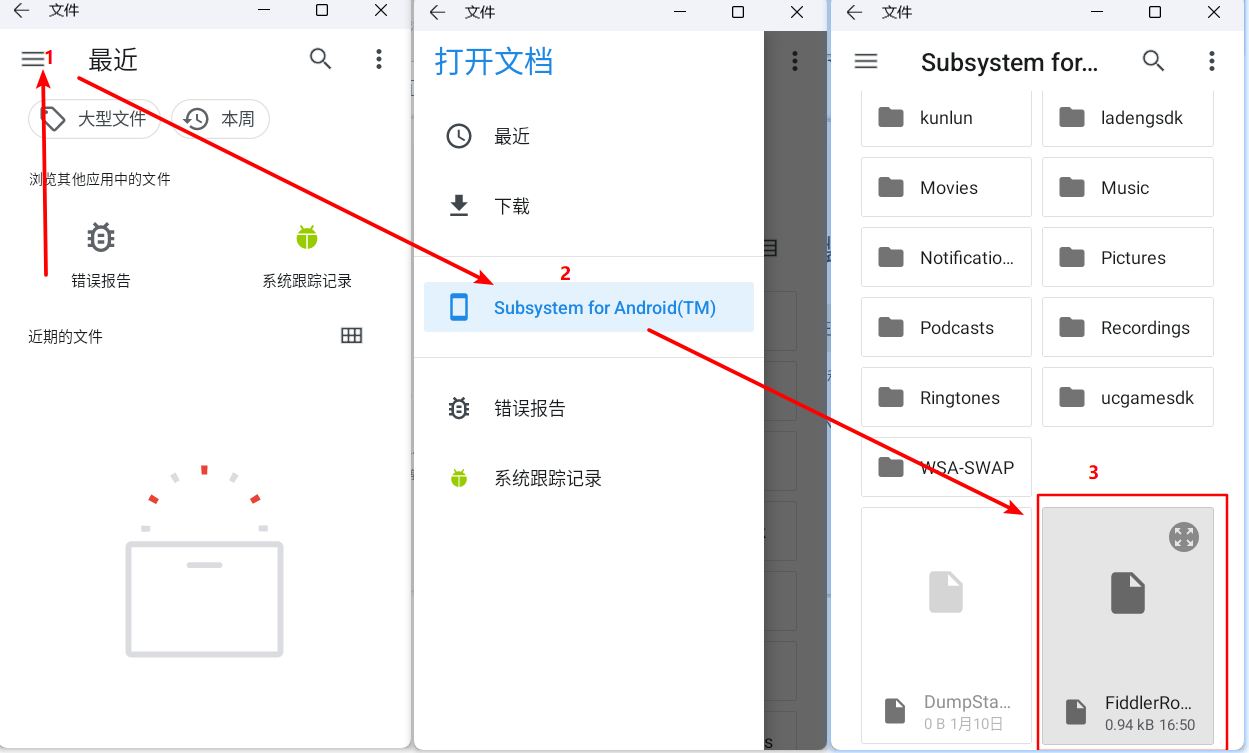The image size is (1249, 753).
Task: Open more options in the Subsystem for... window
Action: [x=1211, y=61]
